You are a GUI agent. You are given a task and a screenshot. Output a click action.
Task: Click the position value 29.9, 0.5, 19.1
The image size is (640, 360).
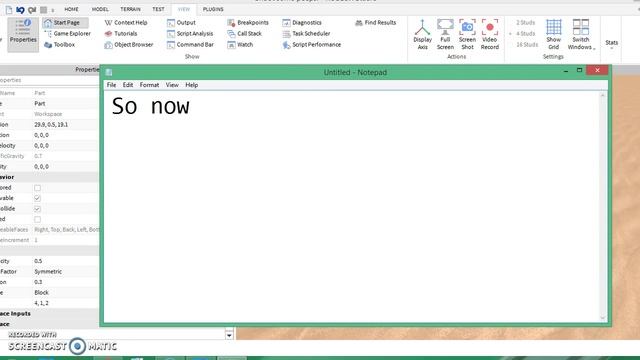coord(51,124)
